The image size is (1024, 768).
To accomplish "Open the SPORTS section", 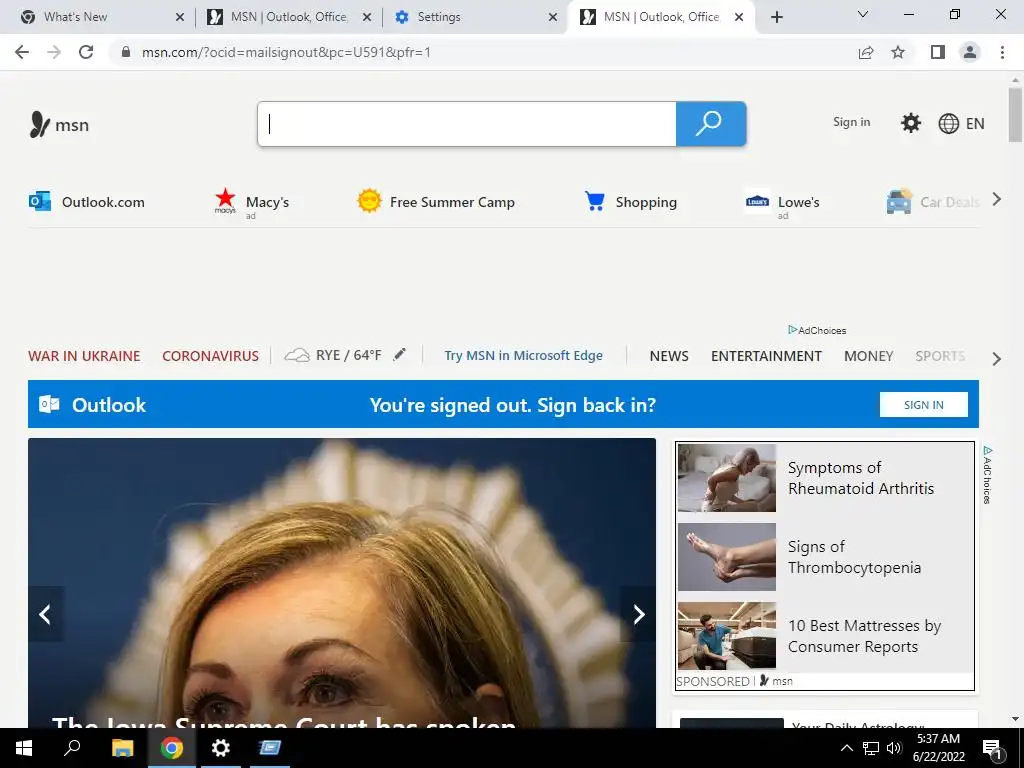I will tap(940, 356).
